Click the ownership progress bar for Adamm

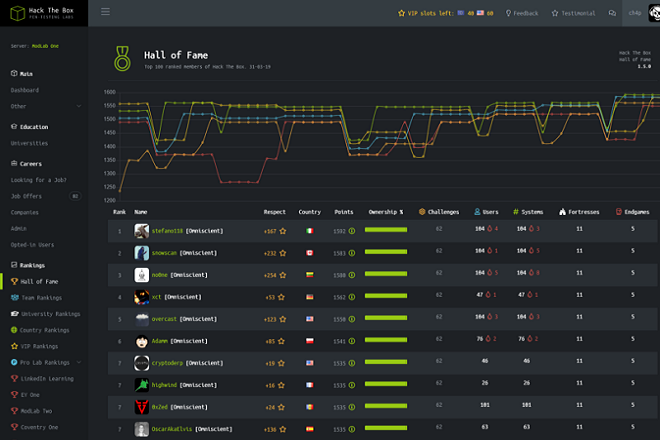point(386,341)
